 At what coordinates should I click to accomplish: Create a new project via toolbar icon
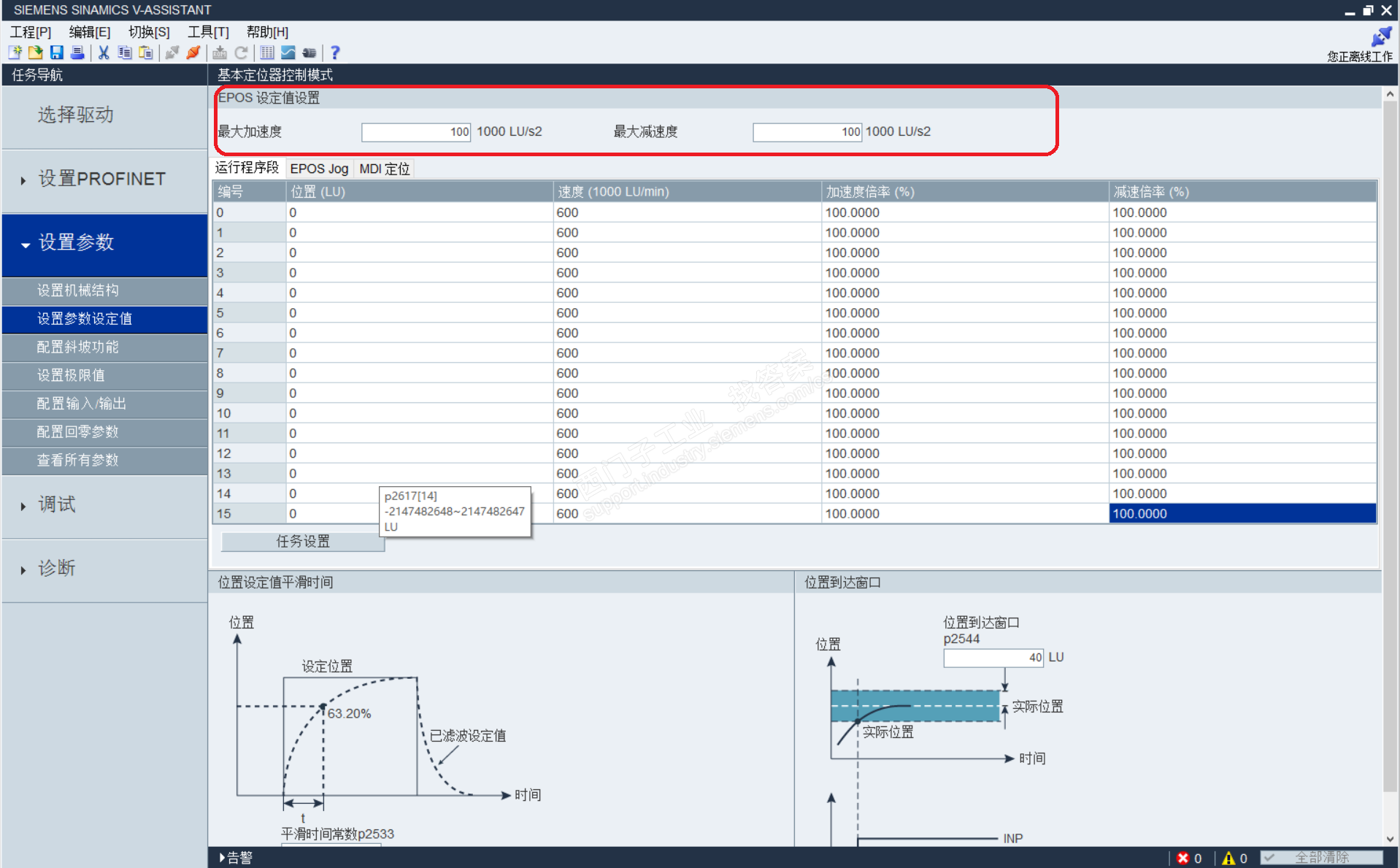(15, 53)
